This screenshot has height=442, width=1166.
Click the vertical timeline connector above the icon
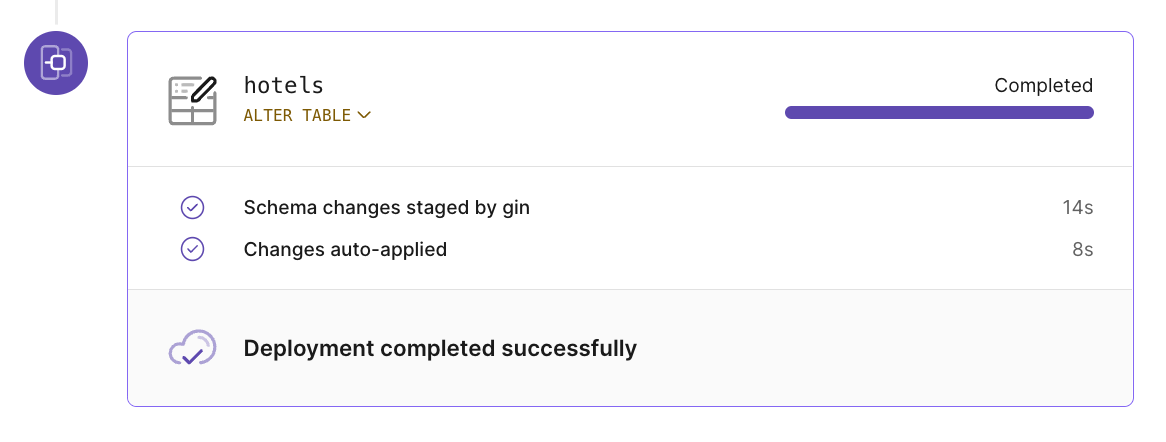(56, 11)
